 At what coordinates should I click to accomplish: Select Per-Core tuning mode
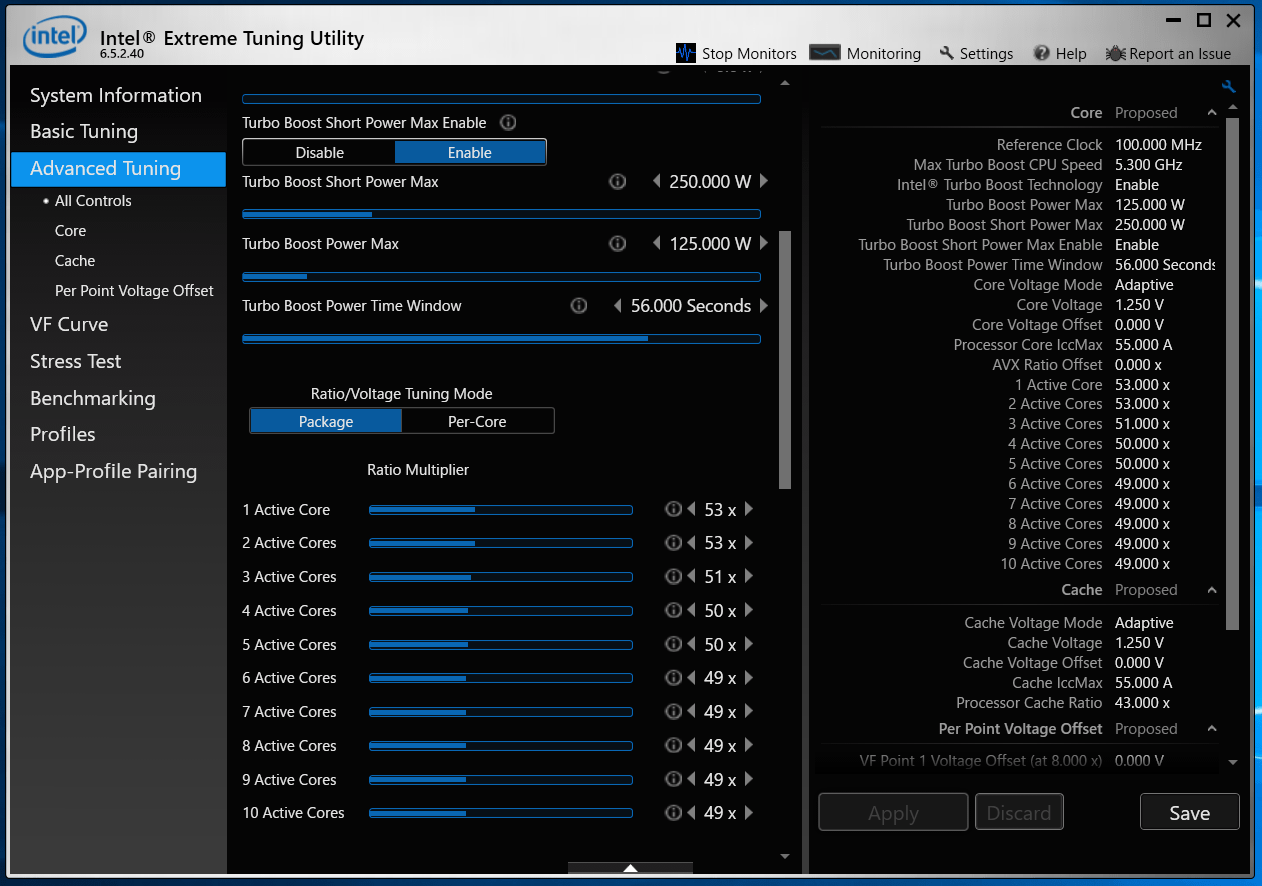[x=477, y=422]
